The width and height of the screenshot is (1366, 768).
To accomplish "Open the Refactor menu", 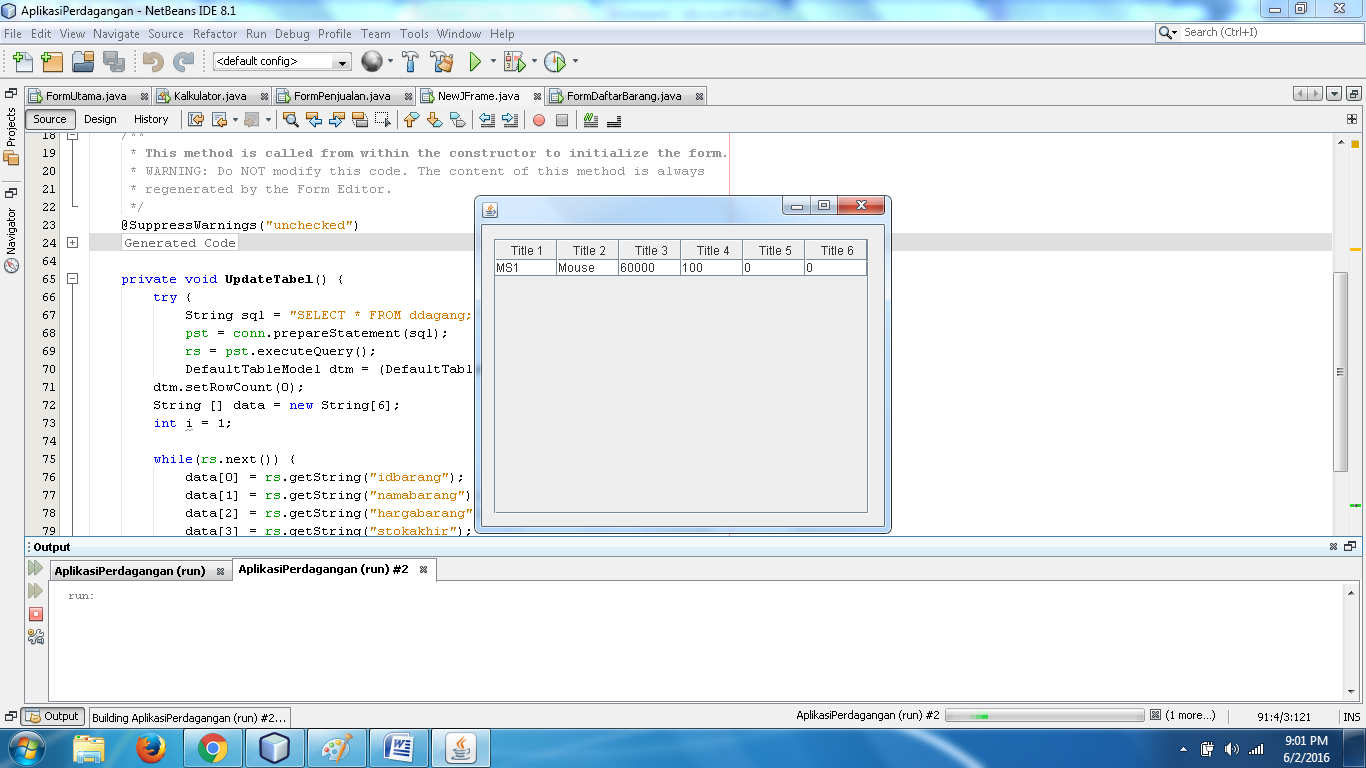I will coord(215,33).
